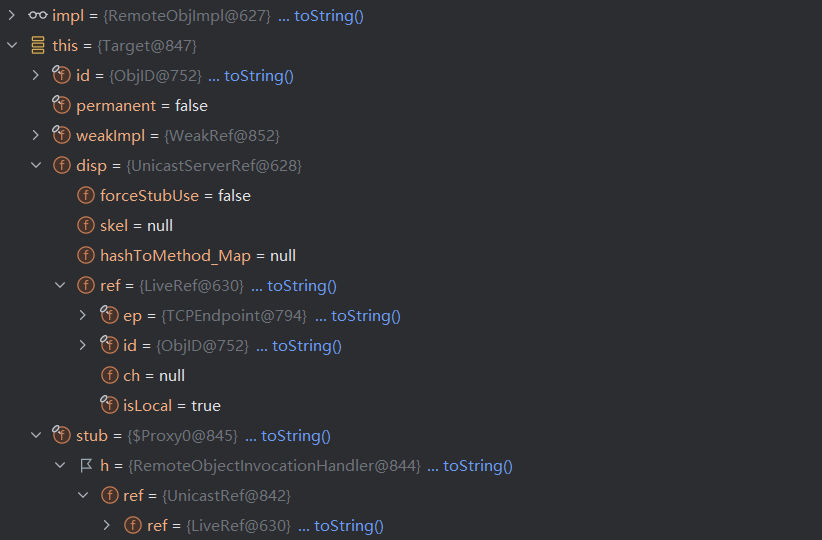This screenshot has height=540, width=822.
Task: Collapse the stub $Proxy0 node
Action: click(36, 436)
